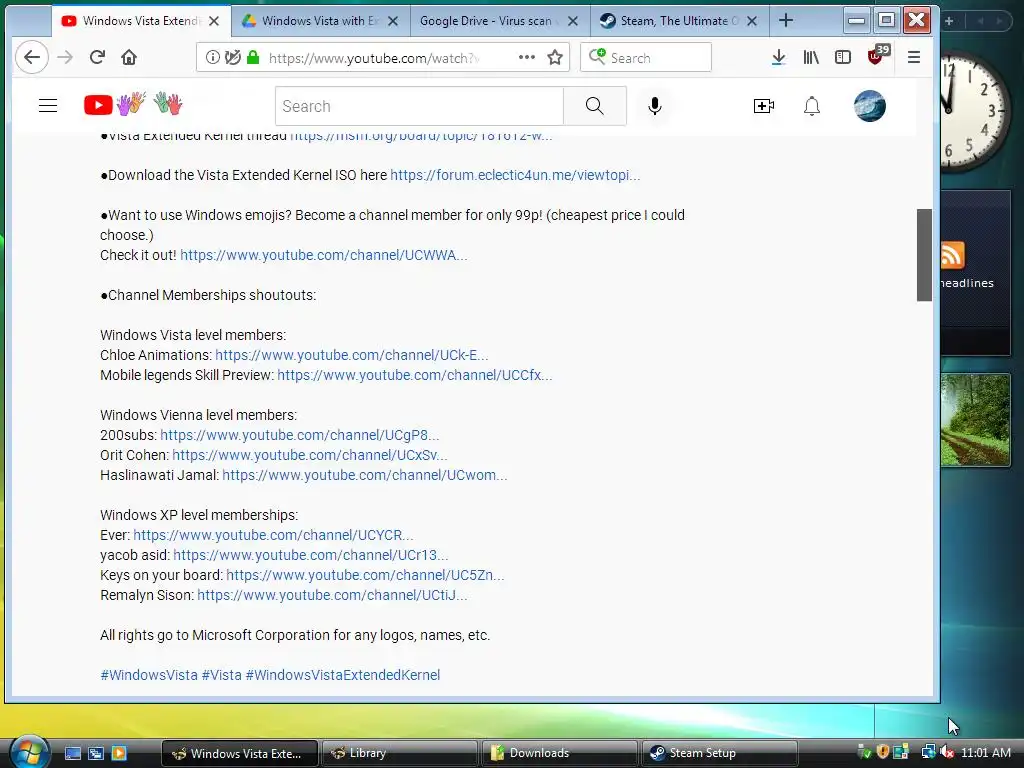
Task: Open YouTube notifications bell
Action: click(811, 106)
